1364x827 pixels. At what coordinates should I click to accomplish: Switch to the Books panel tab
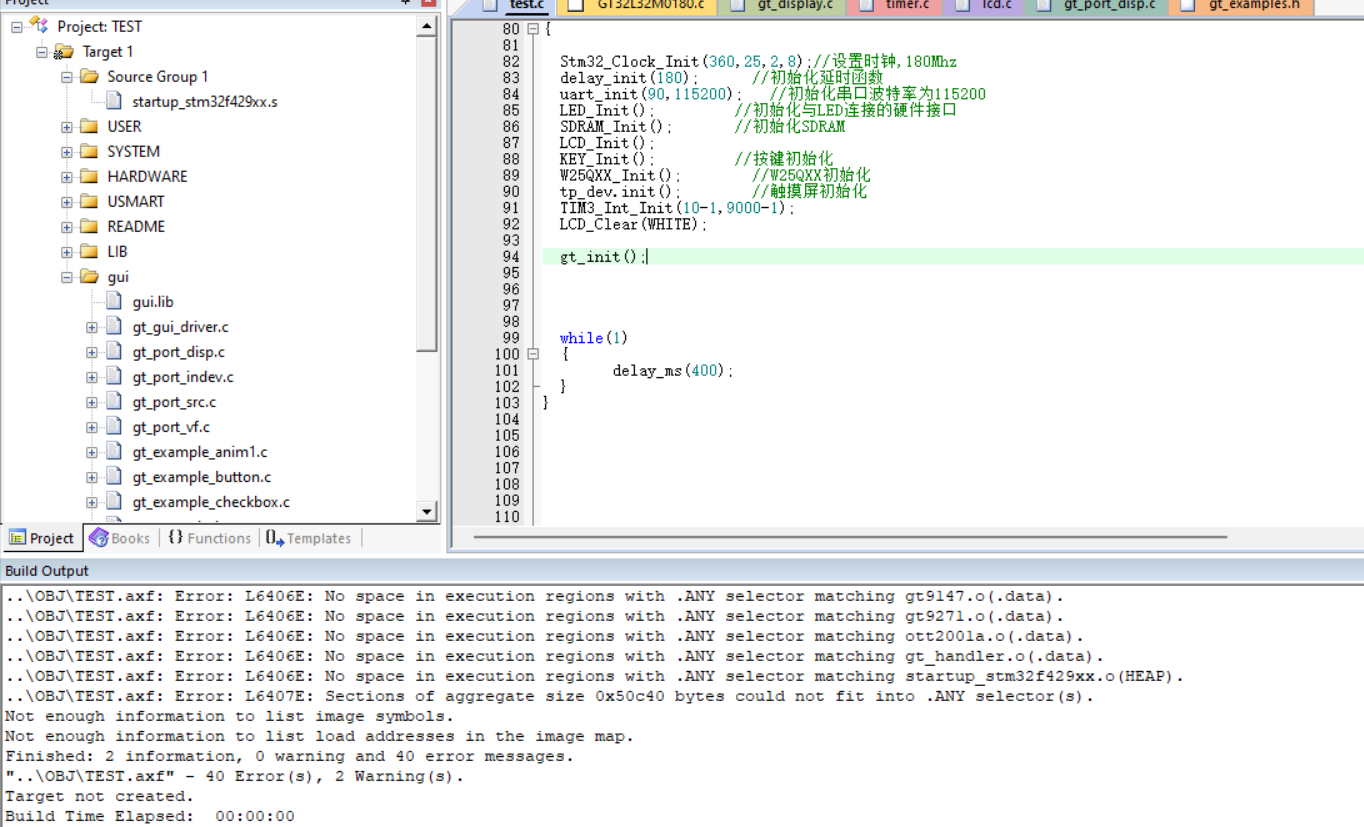click(120, 538)
